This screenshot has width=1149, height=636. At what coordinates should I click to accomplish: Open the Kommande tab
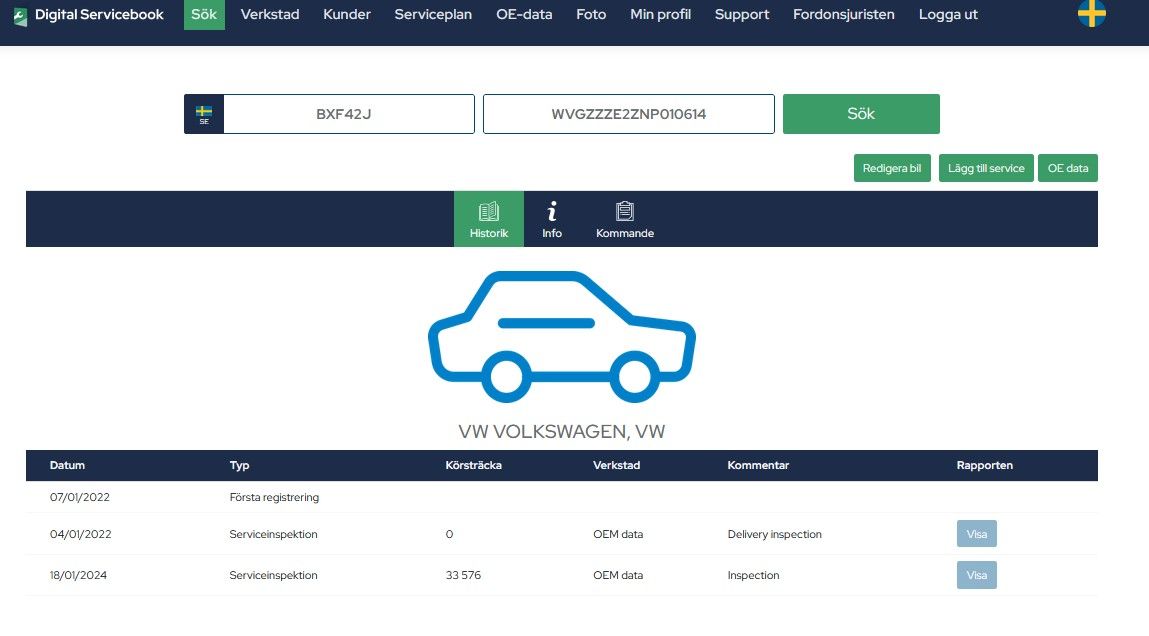(x=625, y=219)
